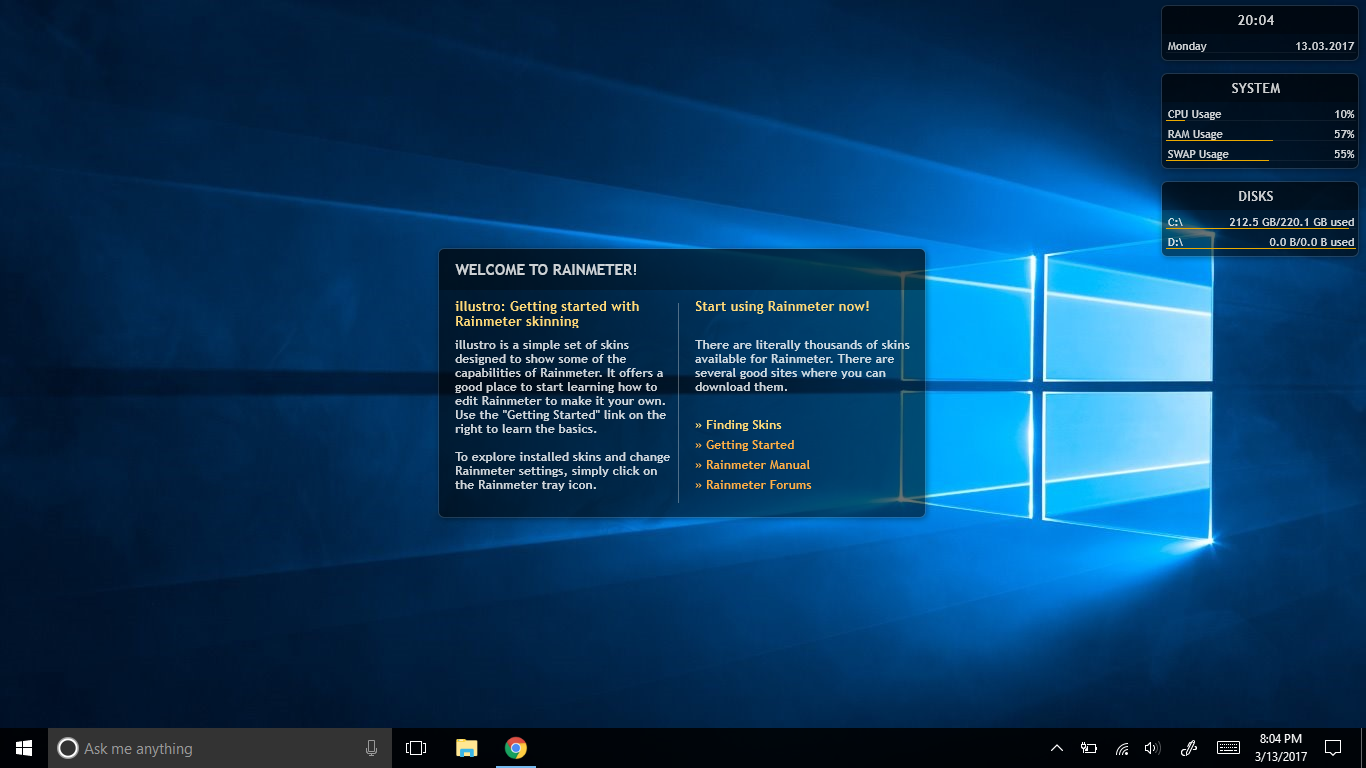This screenshot has height=768, width=1366.
Task: Click the DISKS skin title
Action: pos(1256,196)
